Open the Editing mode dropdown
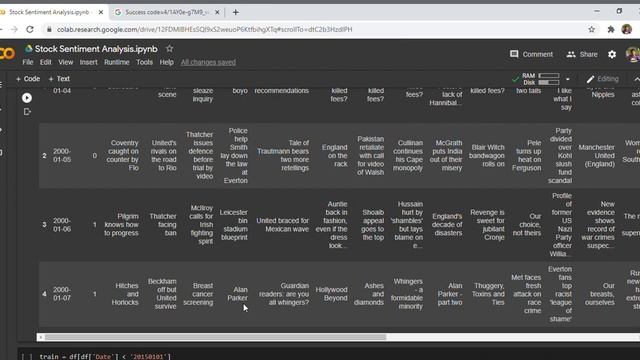Viewport: 640px width, 360px height. 602,79
